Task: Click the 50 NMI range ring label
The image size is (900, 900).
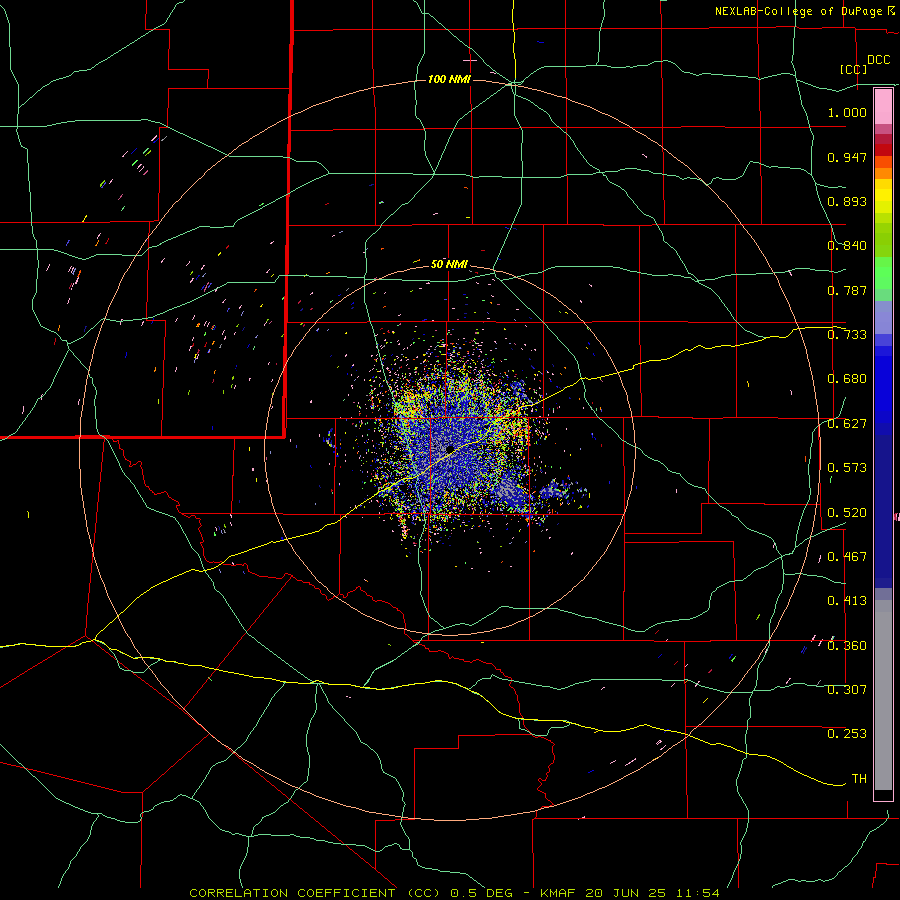Action: coord(449,264)
